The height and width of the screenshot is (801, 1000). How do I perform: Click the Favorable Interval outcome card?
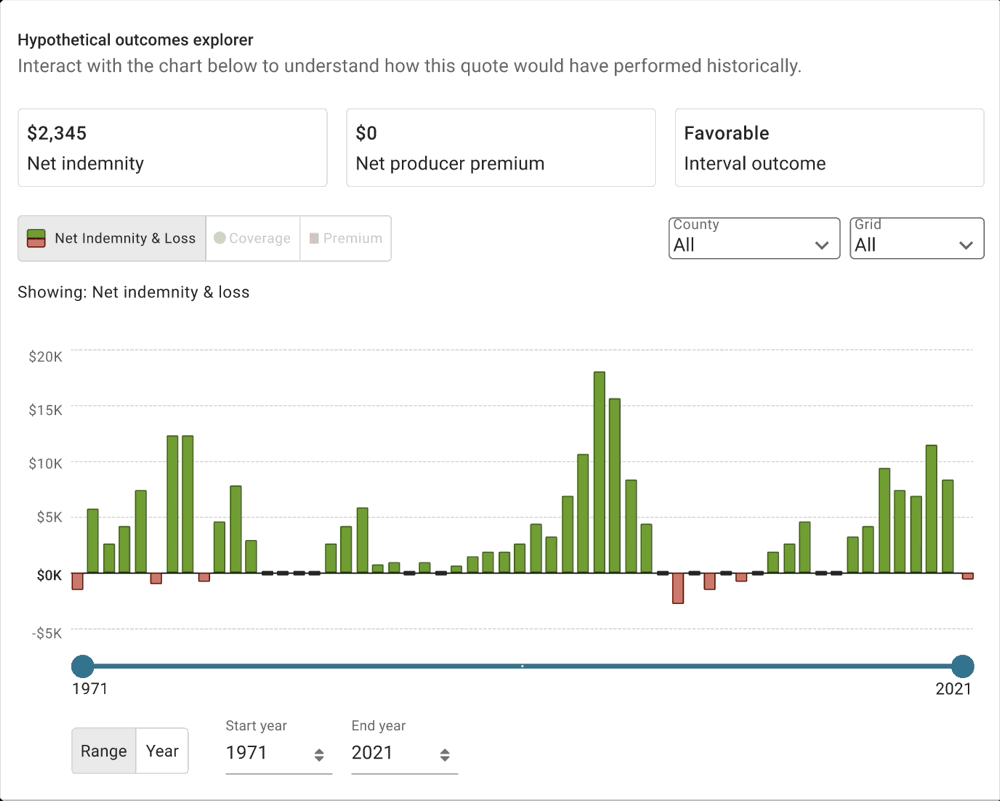[x=829, y=148]
